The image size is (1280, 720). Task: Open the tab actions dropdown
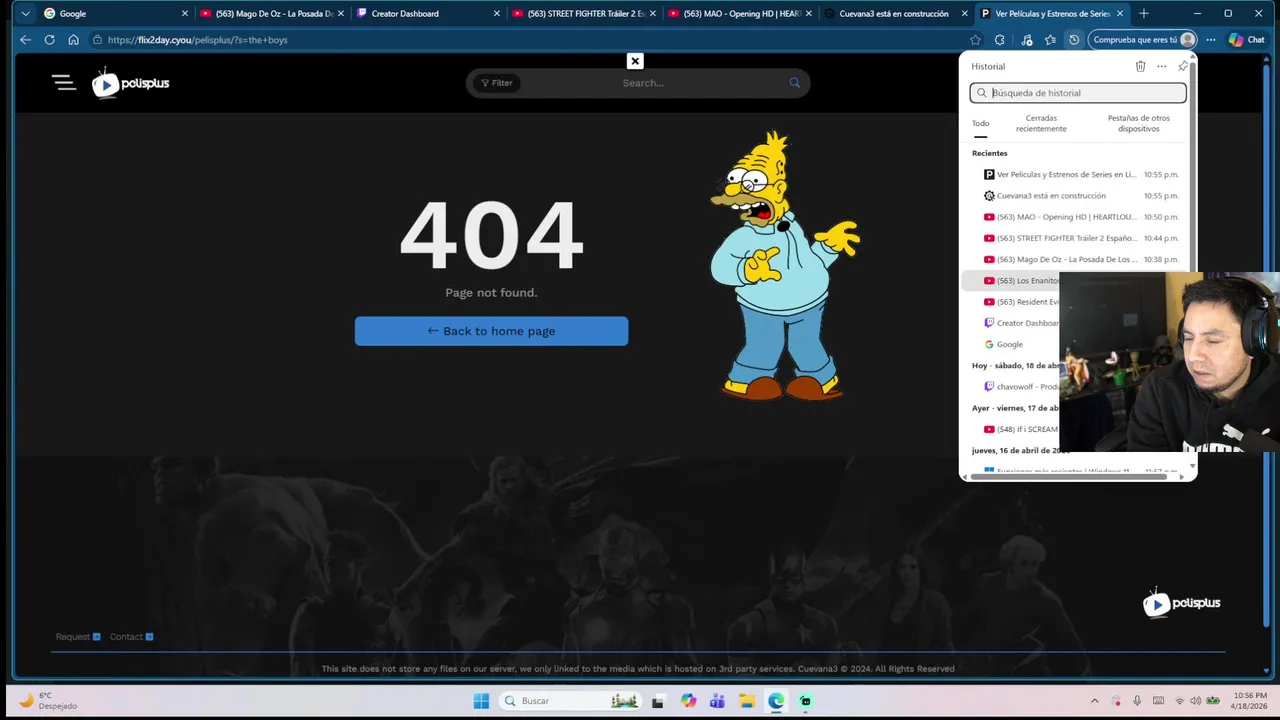click(25, 14)
